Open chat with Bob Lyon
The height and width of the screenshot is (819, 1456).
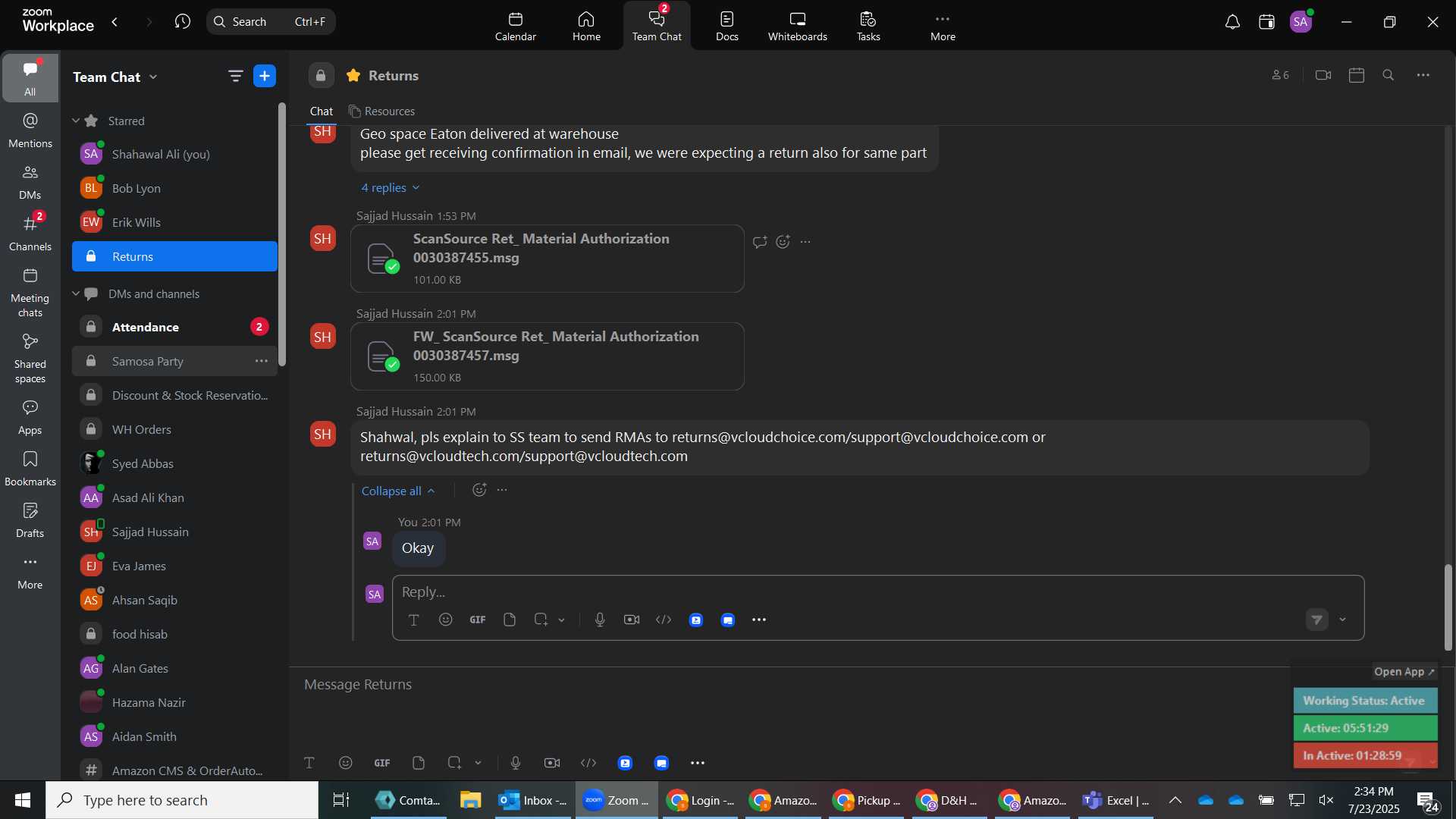174,188
